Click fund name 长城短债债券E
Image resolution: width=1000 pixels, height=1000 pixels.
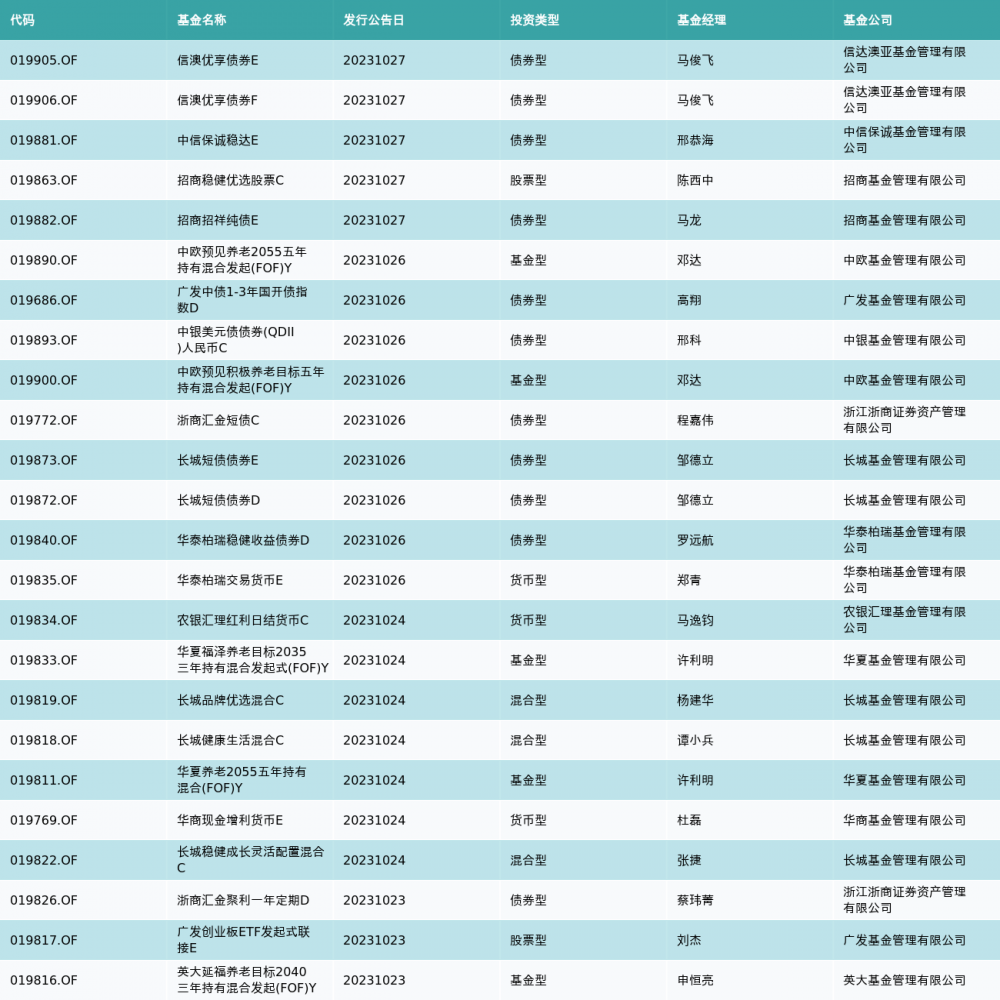217,460
